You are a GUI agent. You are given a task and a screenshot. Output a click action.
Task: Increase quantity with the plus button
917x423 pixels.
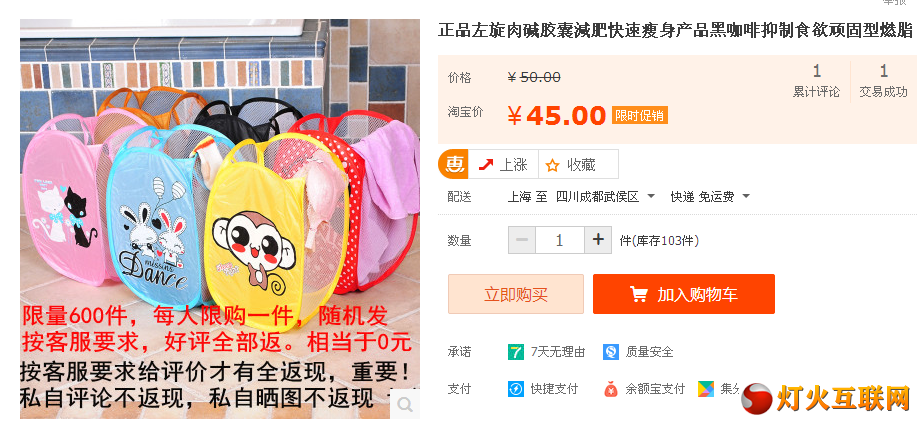[x=598, y=240]
